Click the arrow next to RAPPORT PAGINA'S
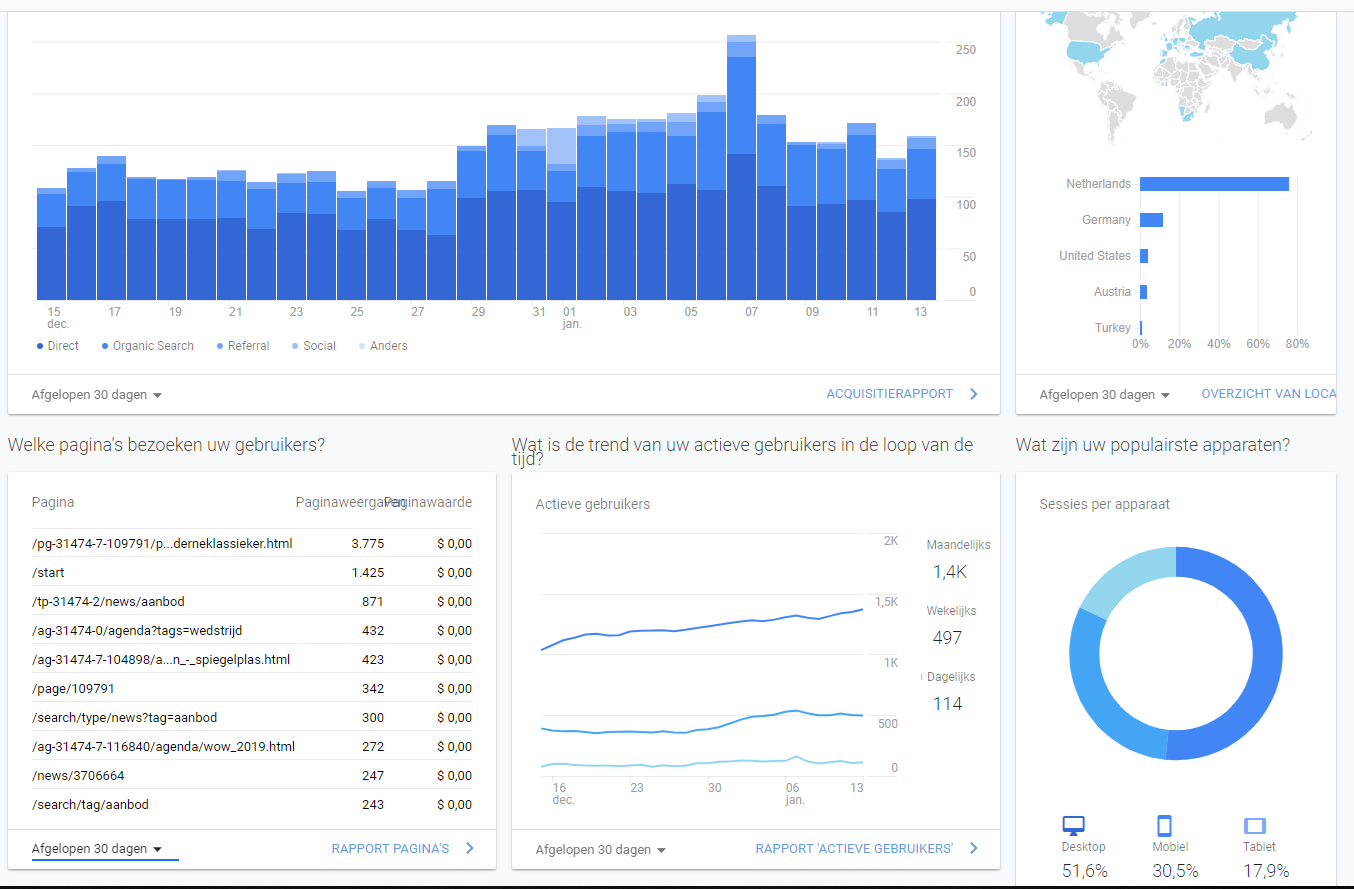 (470, 848)
